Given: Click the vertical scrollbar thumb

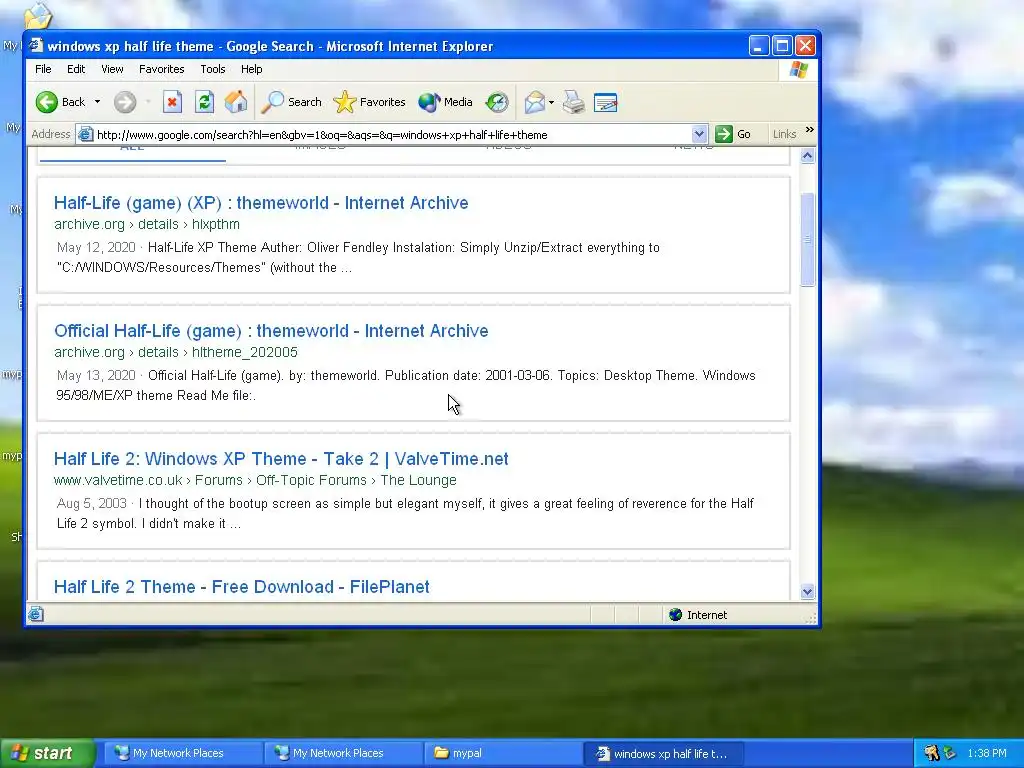Looking at the screenshot, I should pyautogui.click(x=808, y=239).
